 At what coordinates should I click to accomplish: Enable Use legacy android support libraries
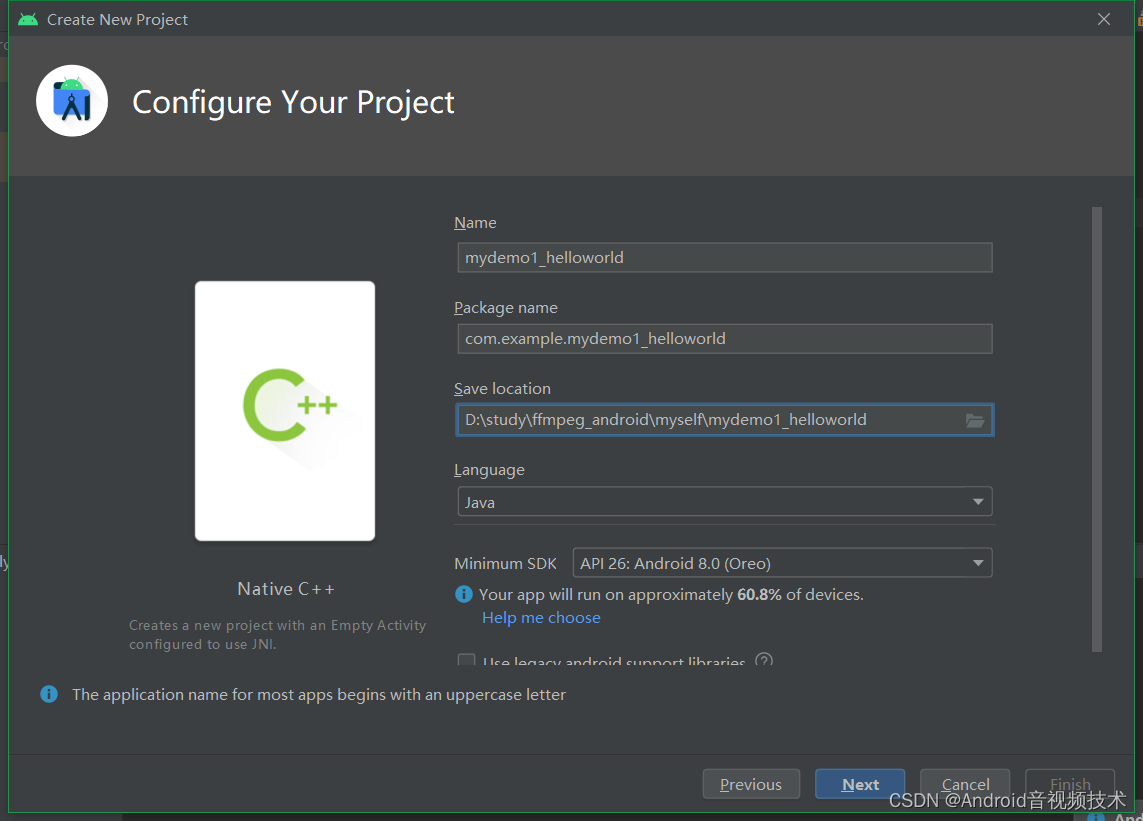click(466, 660)
